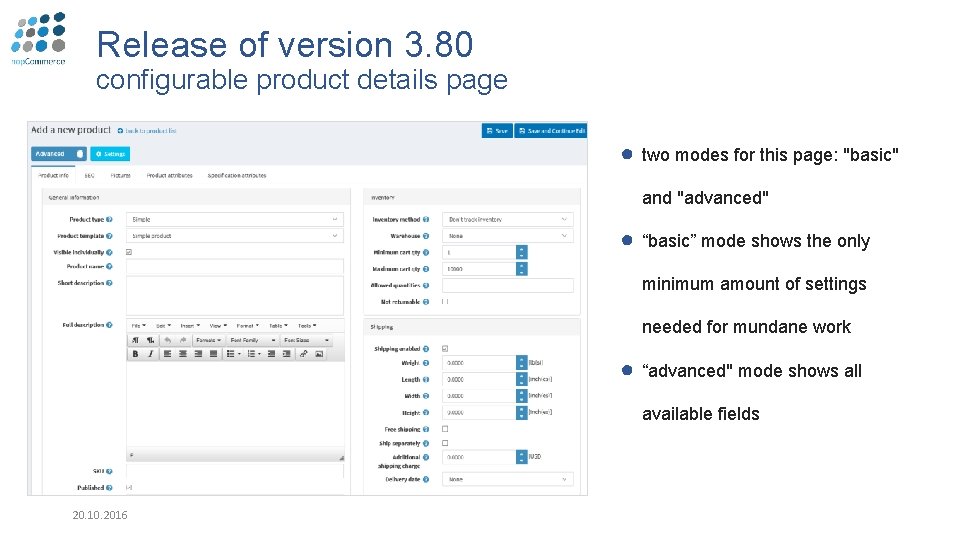The image size is (960, 540).
Task: Align text right in editor toolbar
Action: [x=198, y=354]
